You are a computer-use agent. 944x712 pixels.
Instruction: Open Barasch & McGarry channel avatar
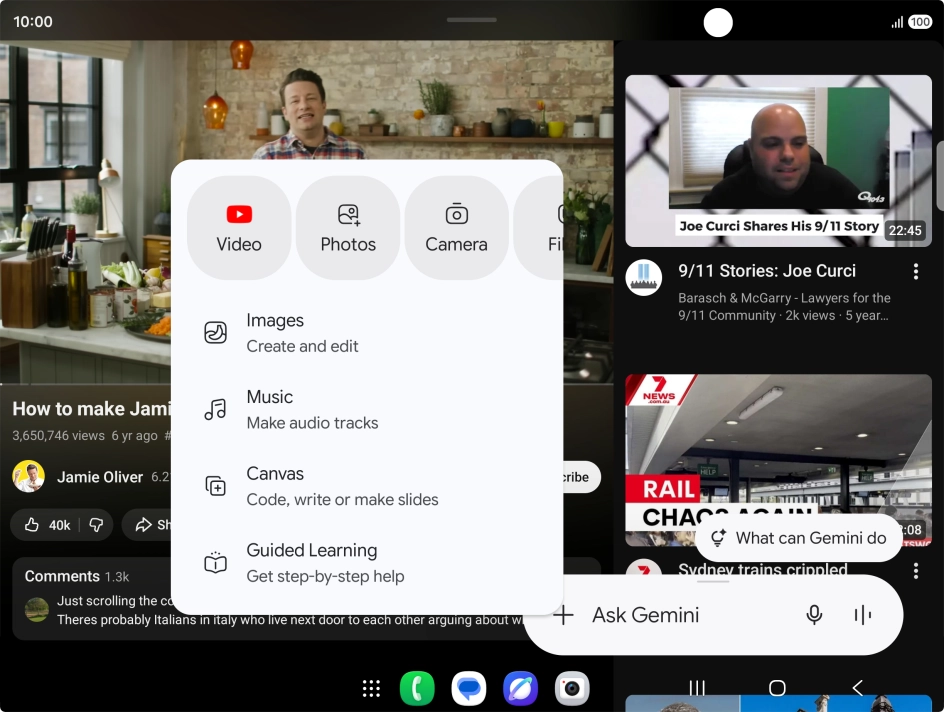[x=644, y=277]
